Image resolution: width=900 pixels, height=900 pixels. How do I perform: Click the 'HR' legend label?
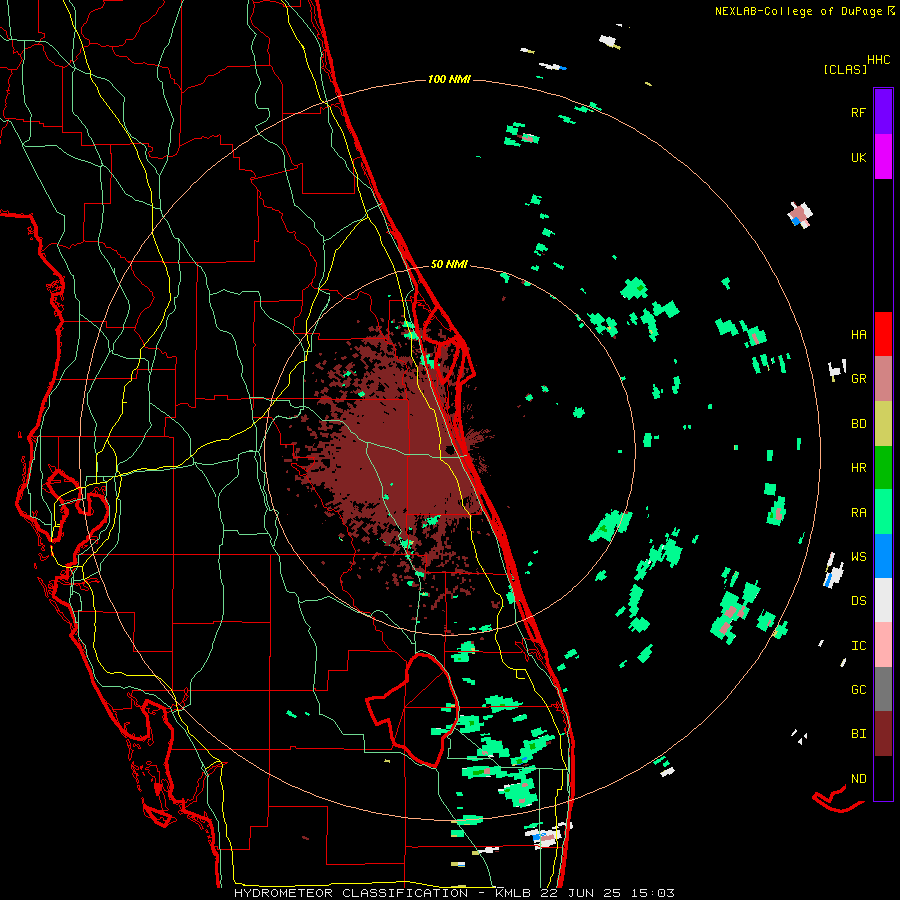tap(859, 468)
